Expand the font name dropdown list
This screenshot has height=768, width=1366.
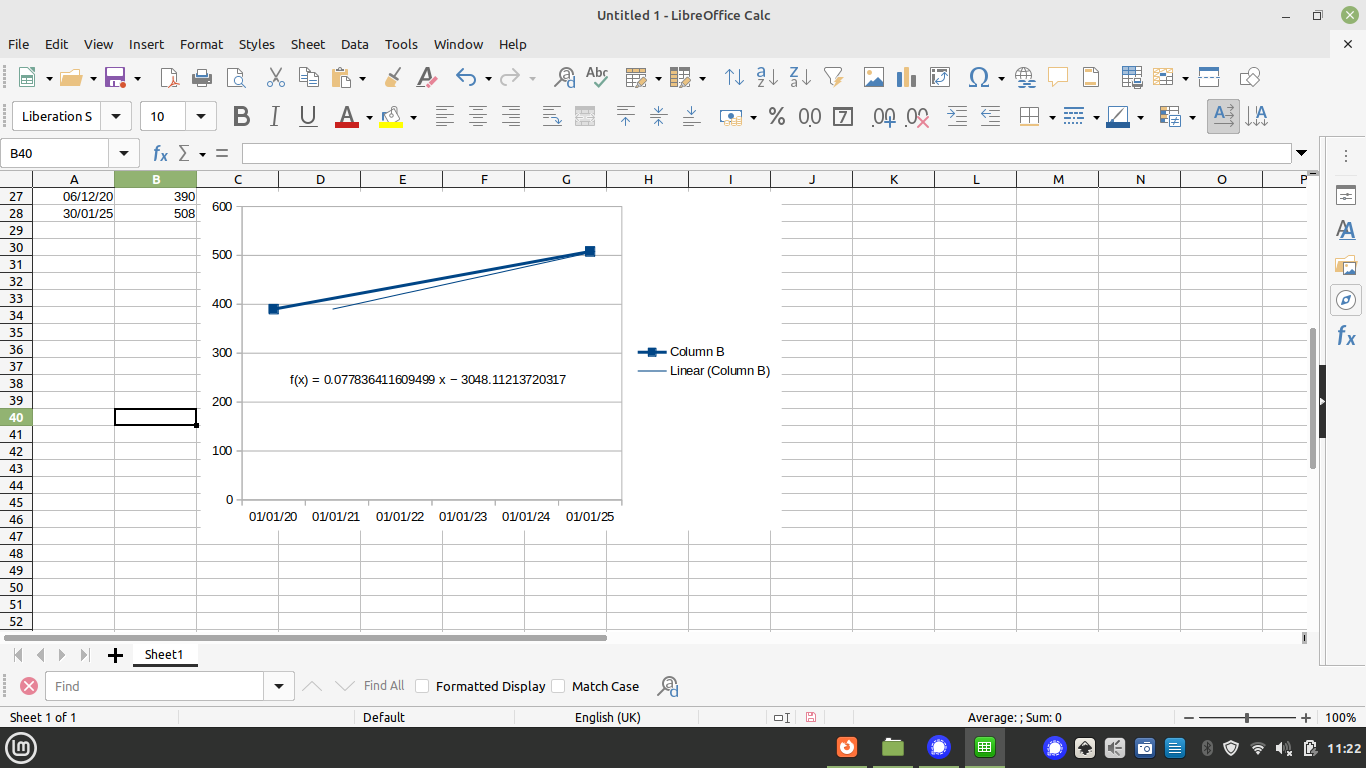coord(116,117)
